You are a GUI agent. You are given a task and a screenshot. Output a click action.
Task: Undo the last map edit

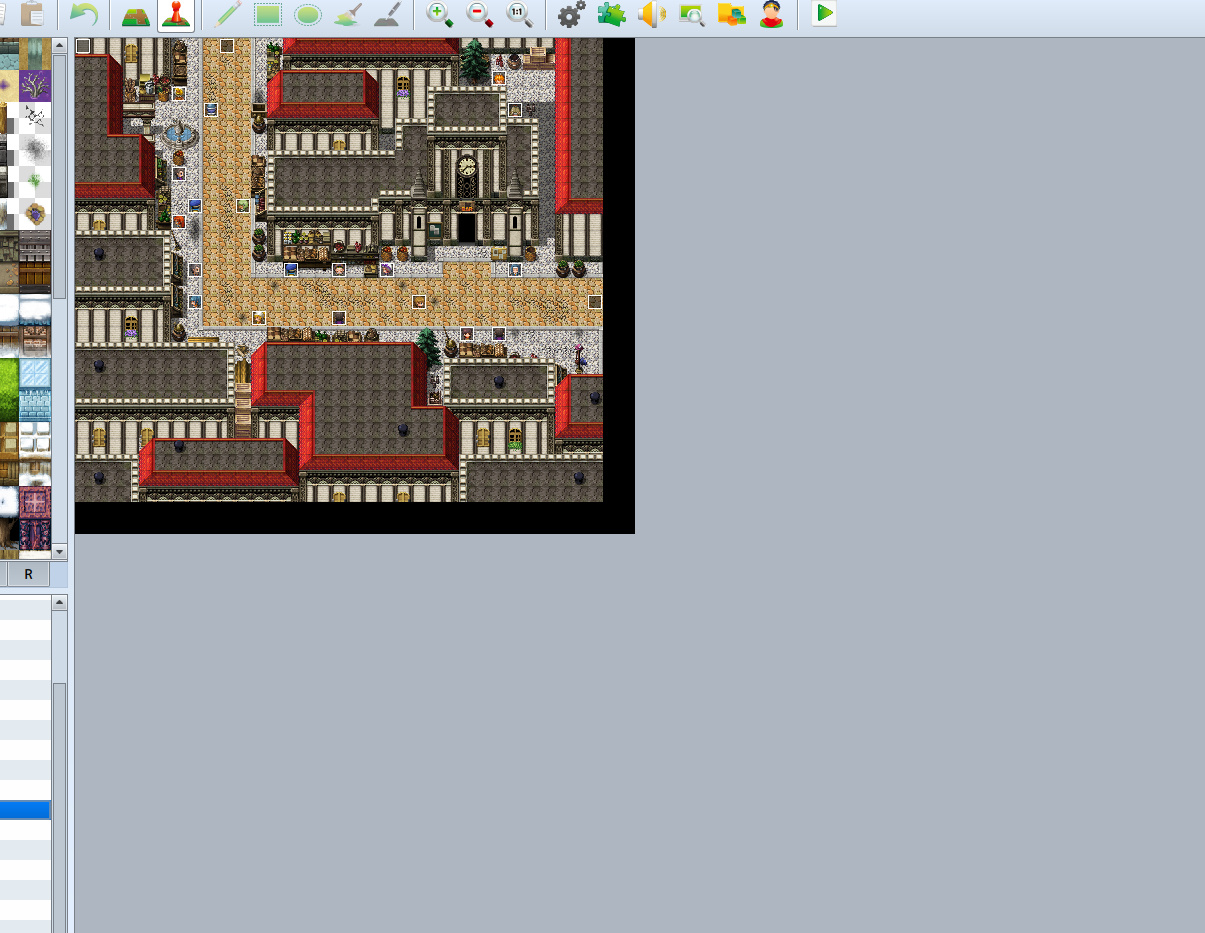(x=84, y=14)
